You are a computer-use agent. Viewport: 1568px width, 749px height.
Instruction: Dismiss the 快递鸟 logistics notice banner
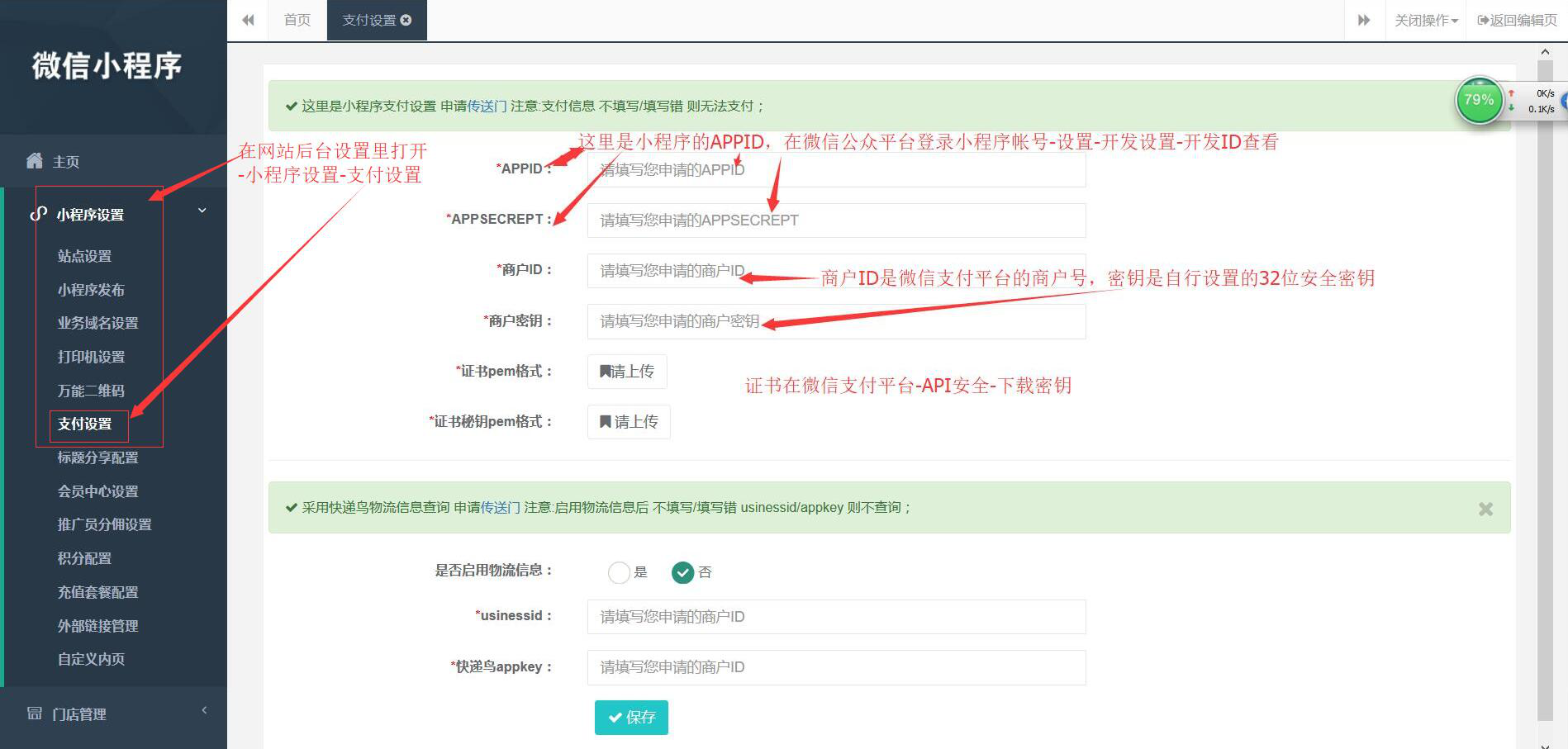[x=1485, y=509]
